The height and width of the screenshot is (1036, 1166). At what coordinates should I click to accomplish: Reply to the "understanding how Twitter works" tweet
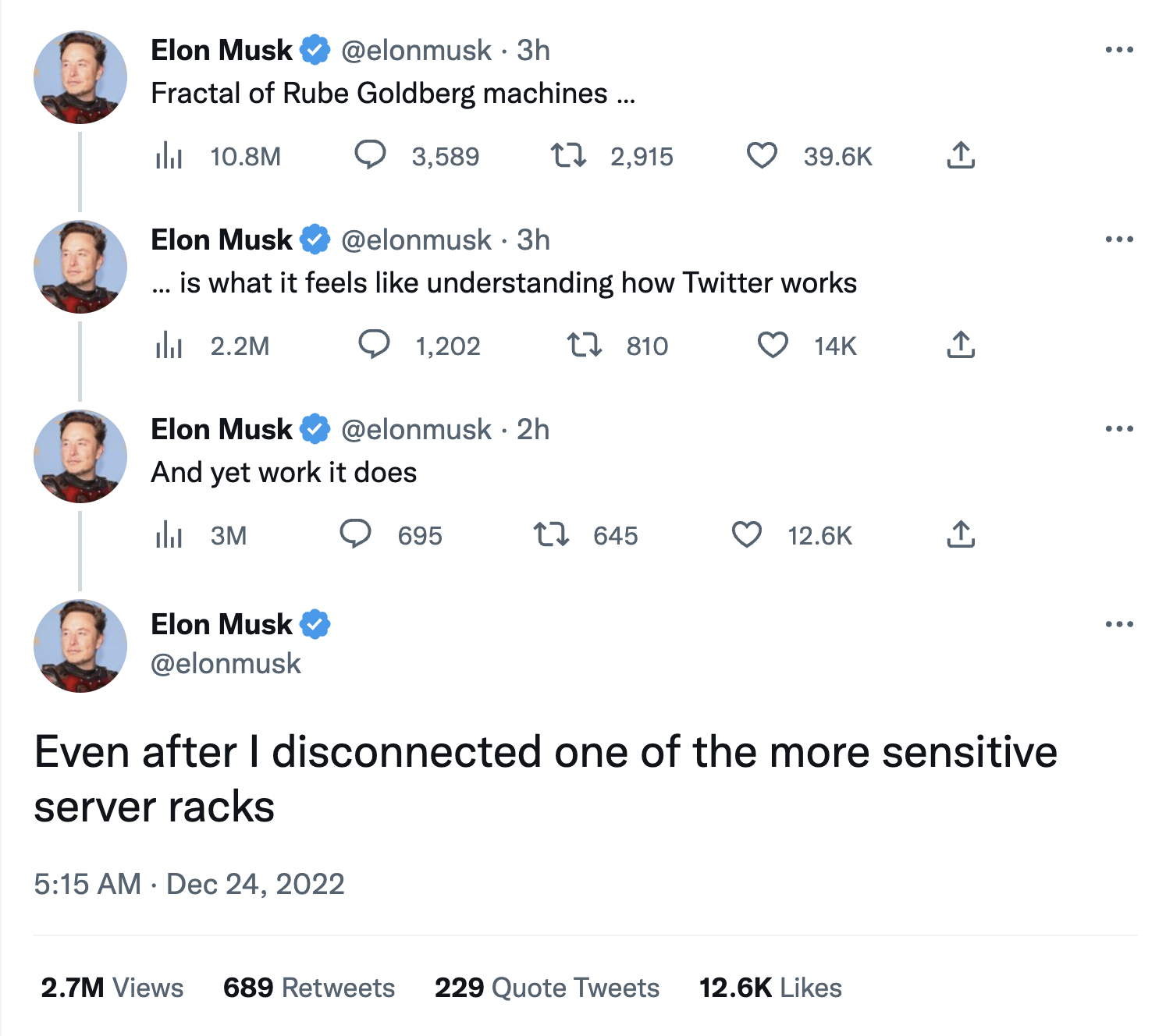coord(374,345)
